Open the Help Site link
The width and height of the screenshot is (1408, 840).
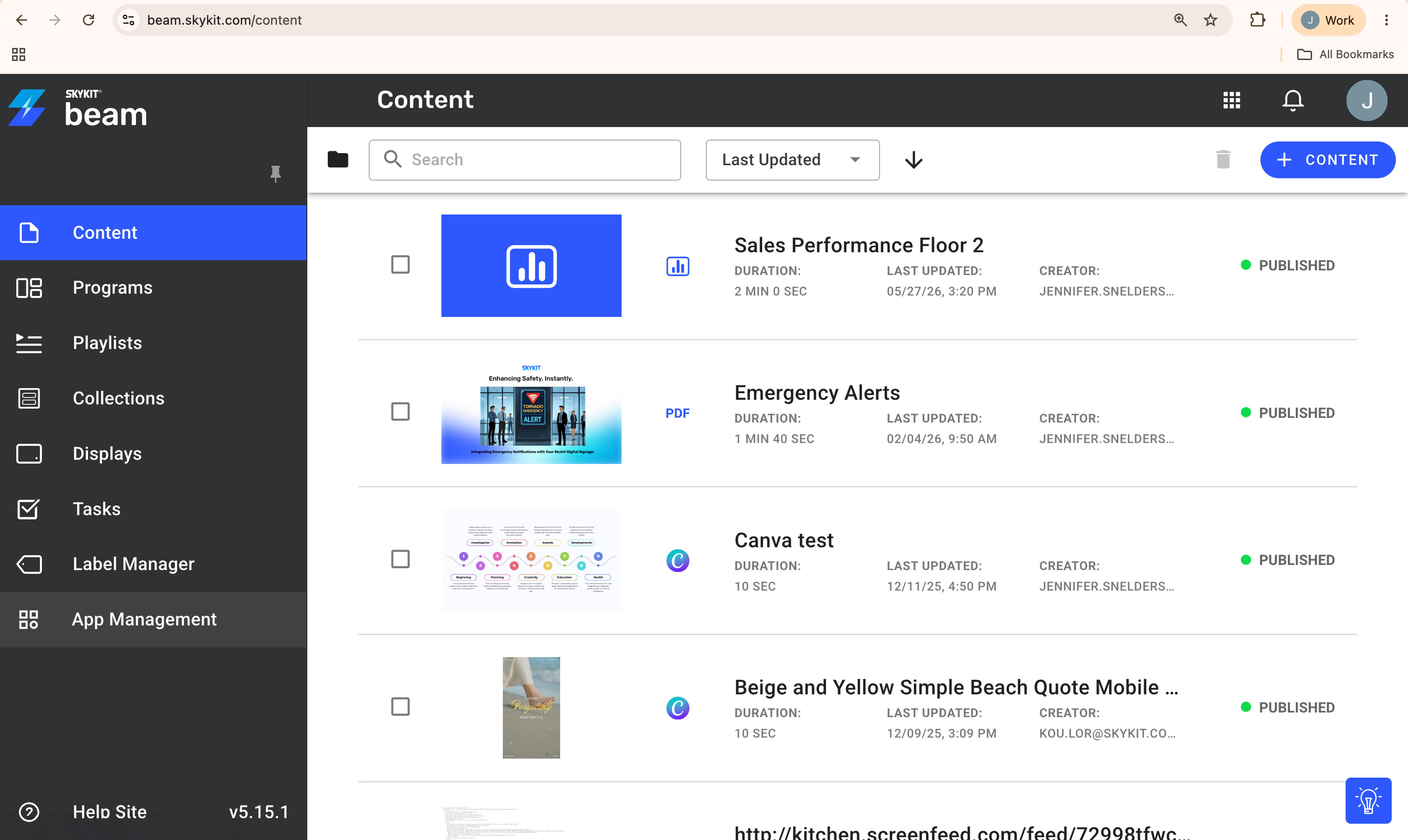110,812
